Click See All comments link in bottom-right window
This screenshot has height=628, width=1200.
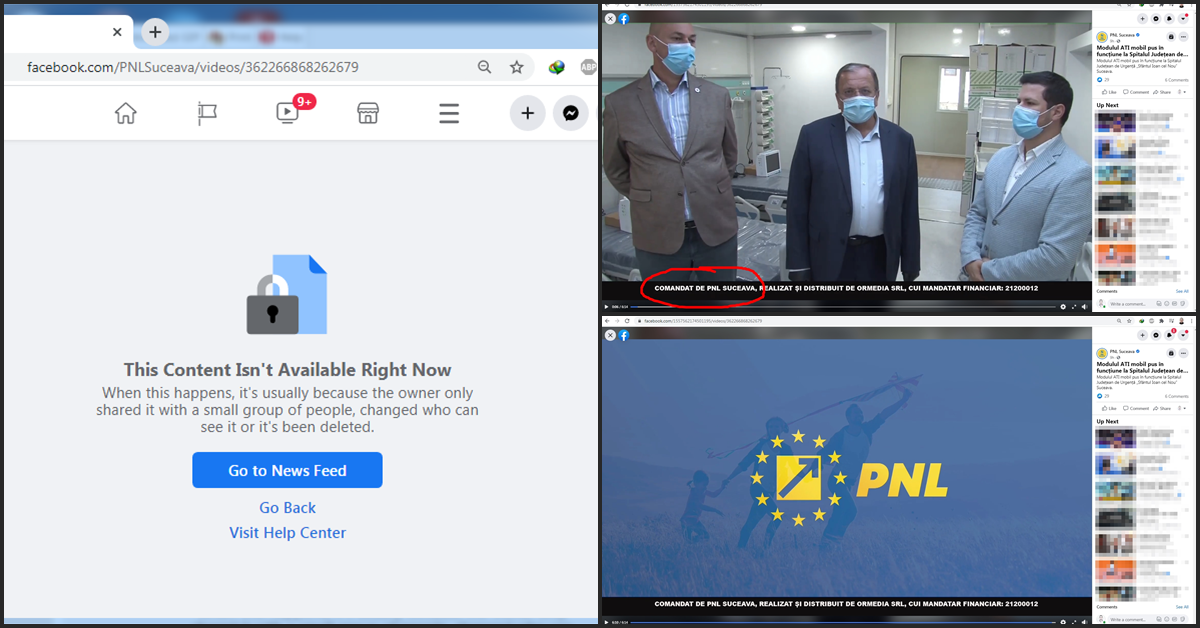point(1183,606)
